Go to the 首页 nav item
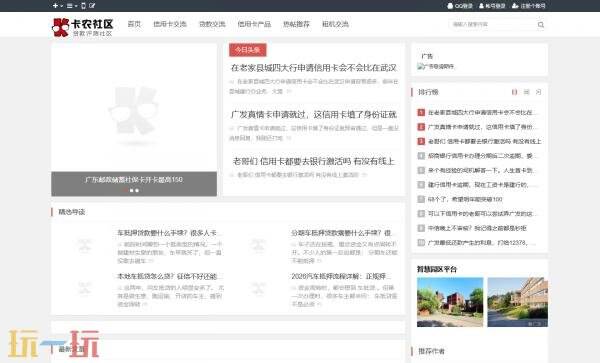The image size is (600, 363). click(134, 24)
